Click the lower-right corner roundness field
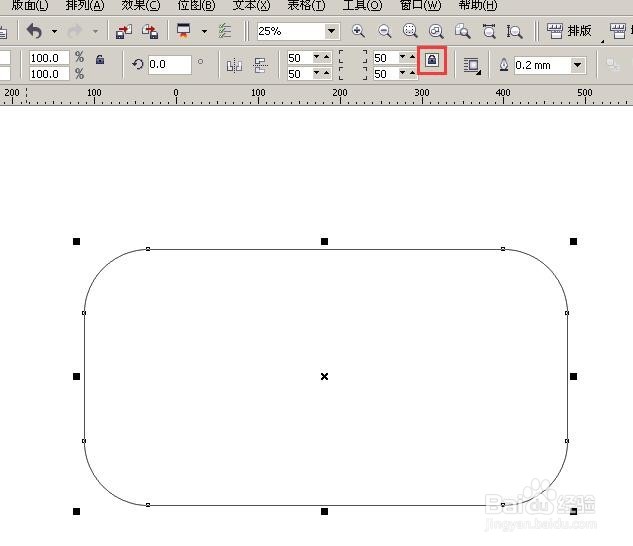633x546 pixels. 385,74
